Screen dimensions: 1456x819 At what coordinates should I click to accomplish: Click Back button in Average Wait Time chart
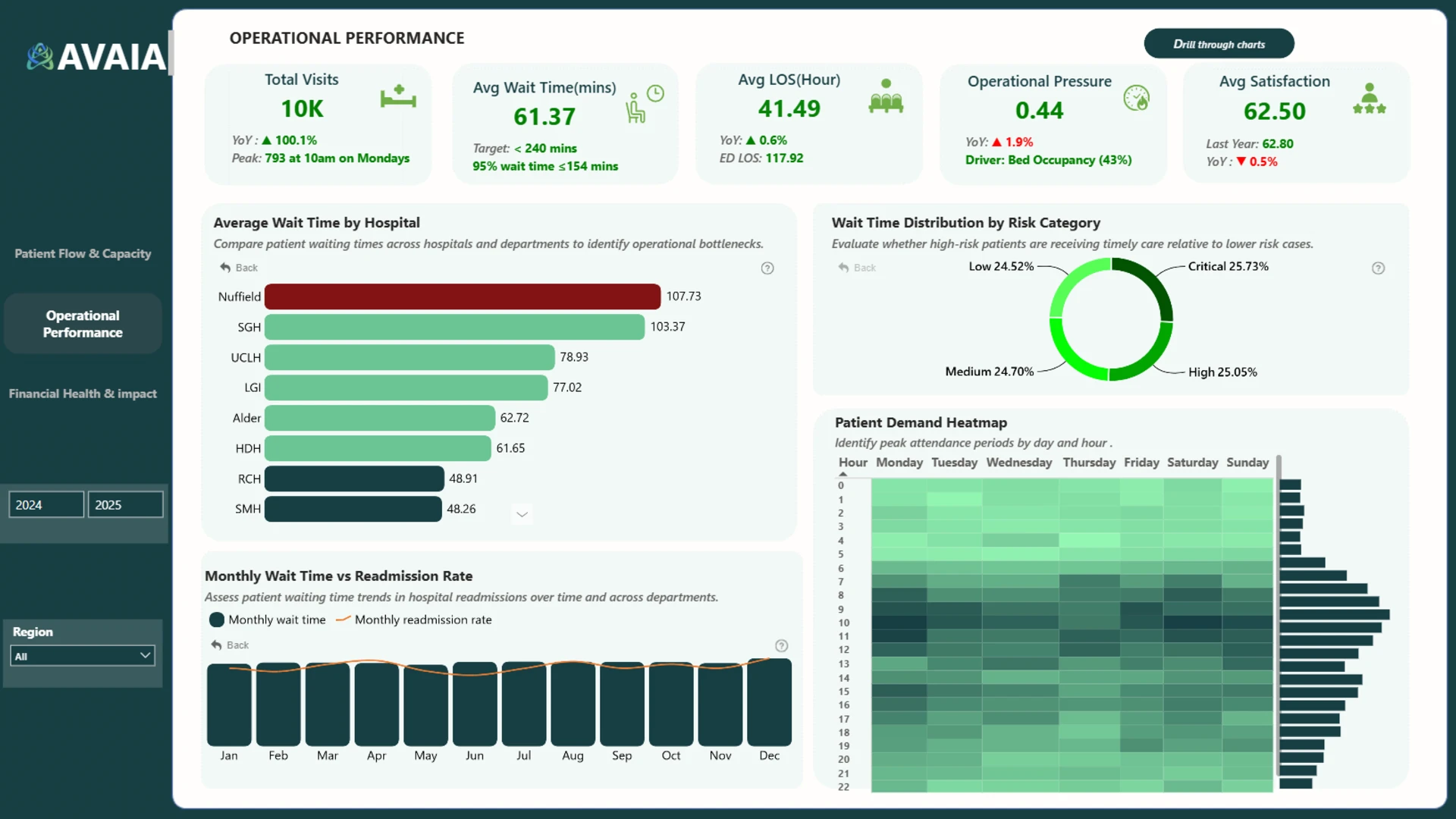point(239,268)
